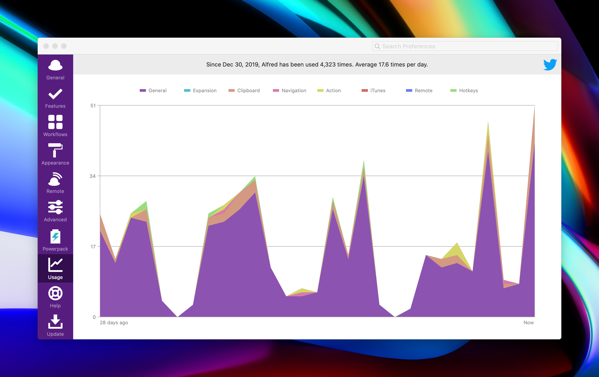Select the Advanced sliders icon

[55, 207]
